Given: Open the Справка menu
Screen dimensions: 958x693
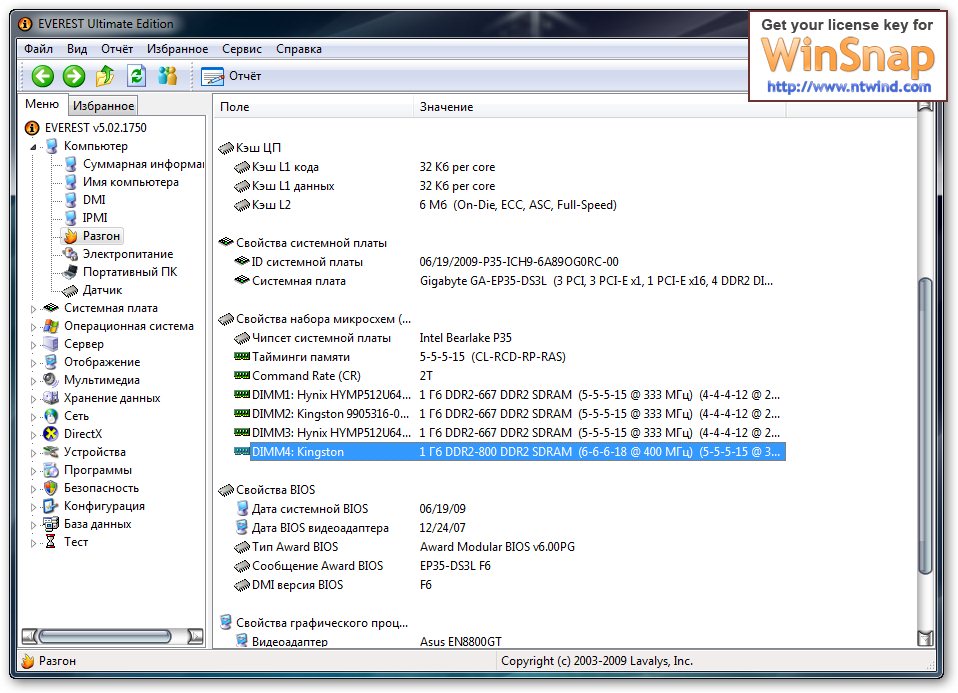Looking at the screenshot, I should [299, 49].
